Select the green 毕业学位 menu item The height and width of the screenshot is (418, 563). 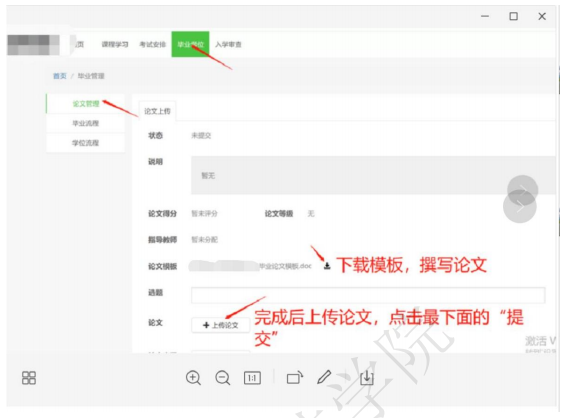[190, 44]
